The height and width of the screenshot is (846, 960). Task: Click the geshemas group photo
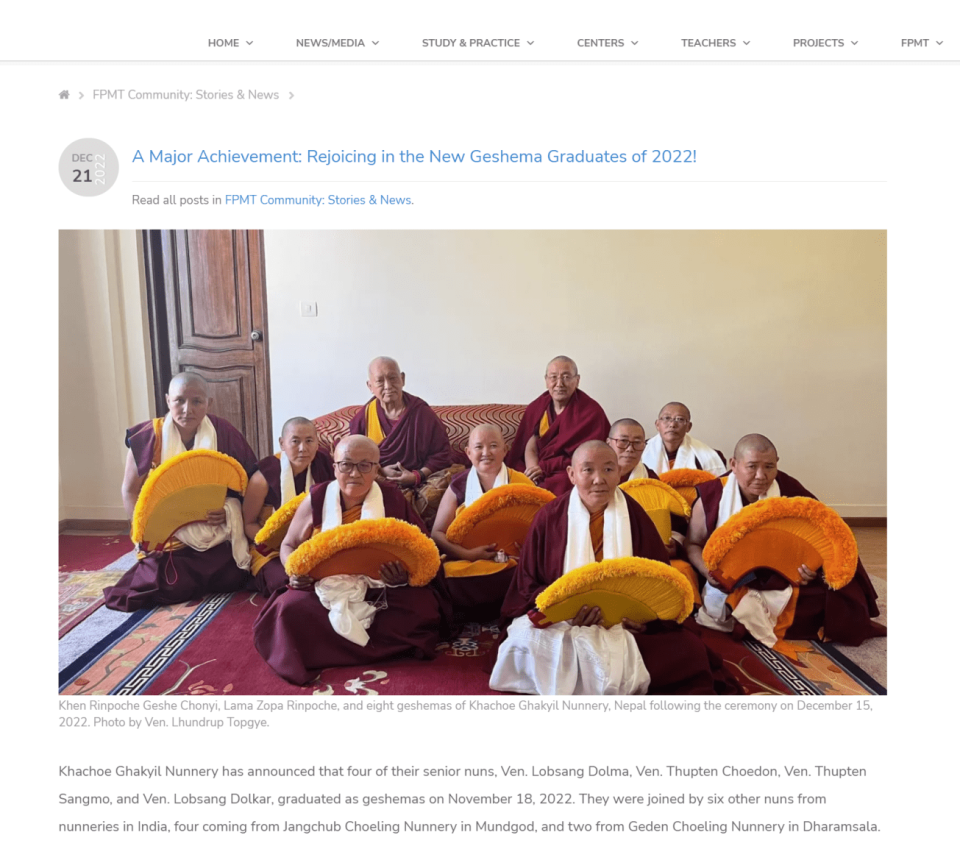click(x=473, y=462)
